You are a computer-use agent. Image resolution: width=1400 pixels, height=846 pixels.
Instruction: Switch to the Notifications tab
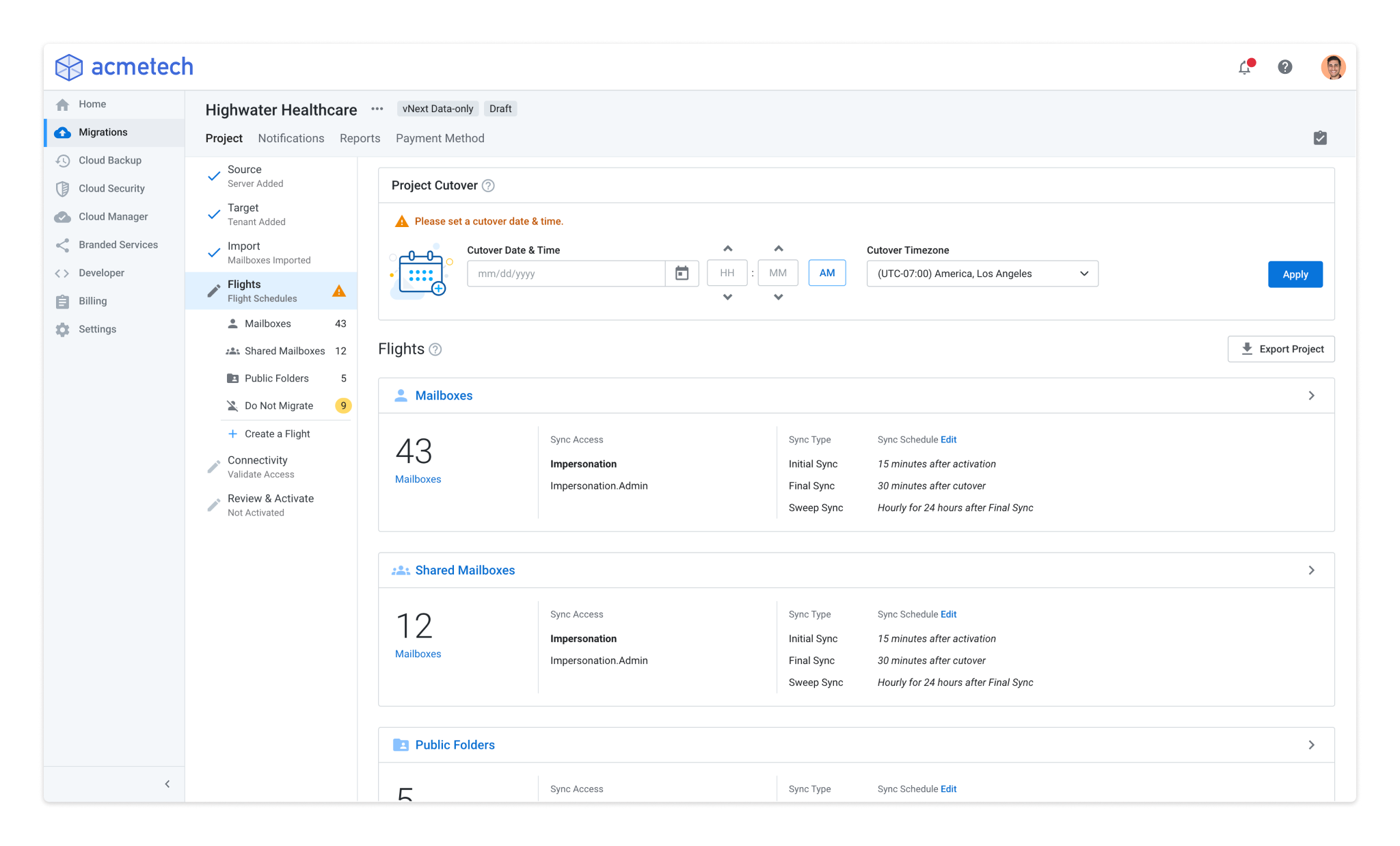pyautogui.click(x=291, y=138)
